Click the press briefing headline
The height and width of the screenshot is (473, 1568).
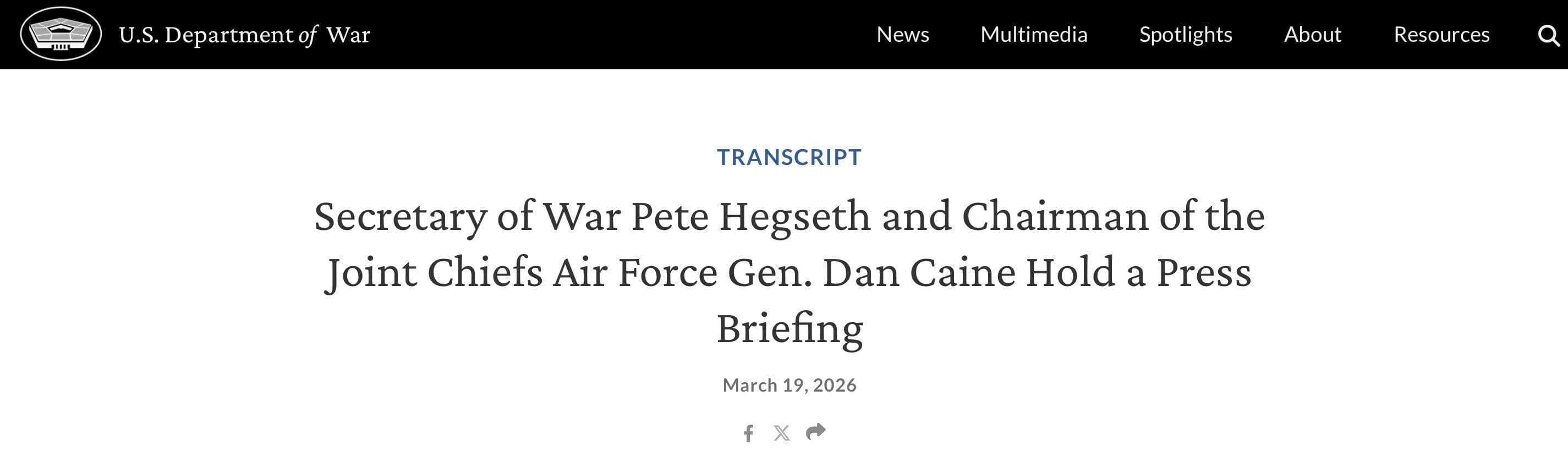790,273
